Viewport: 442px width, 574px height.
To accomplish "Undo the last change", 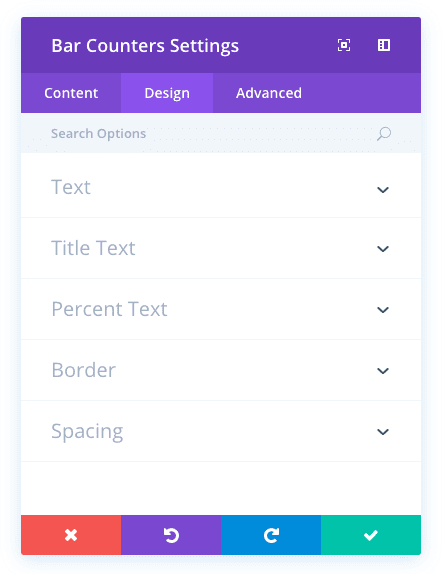I will tap(171, 535).
